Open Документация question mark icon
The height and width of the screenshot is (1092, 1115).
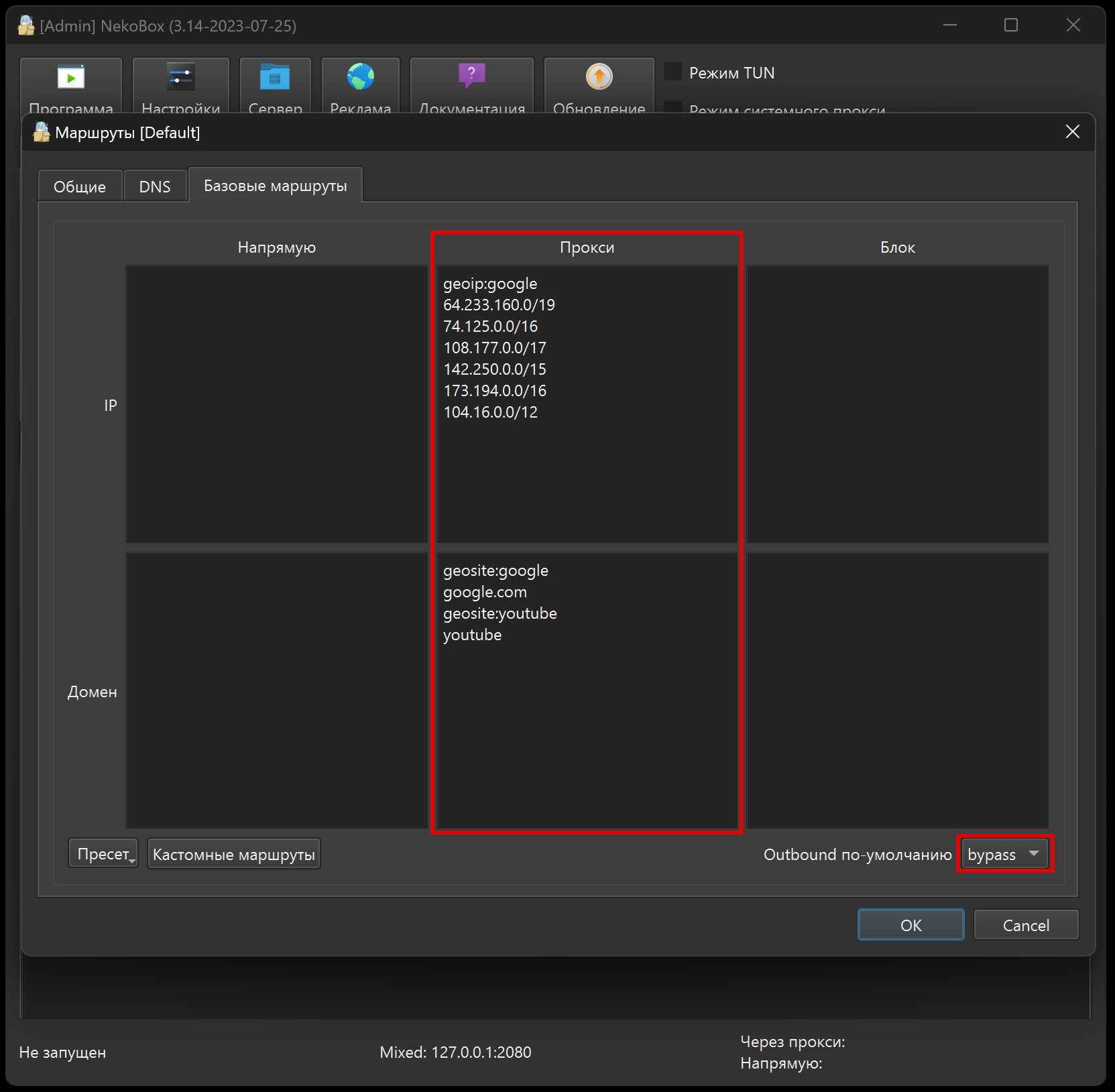coord(471,76)
